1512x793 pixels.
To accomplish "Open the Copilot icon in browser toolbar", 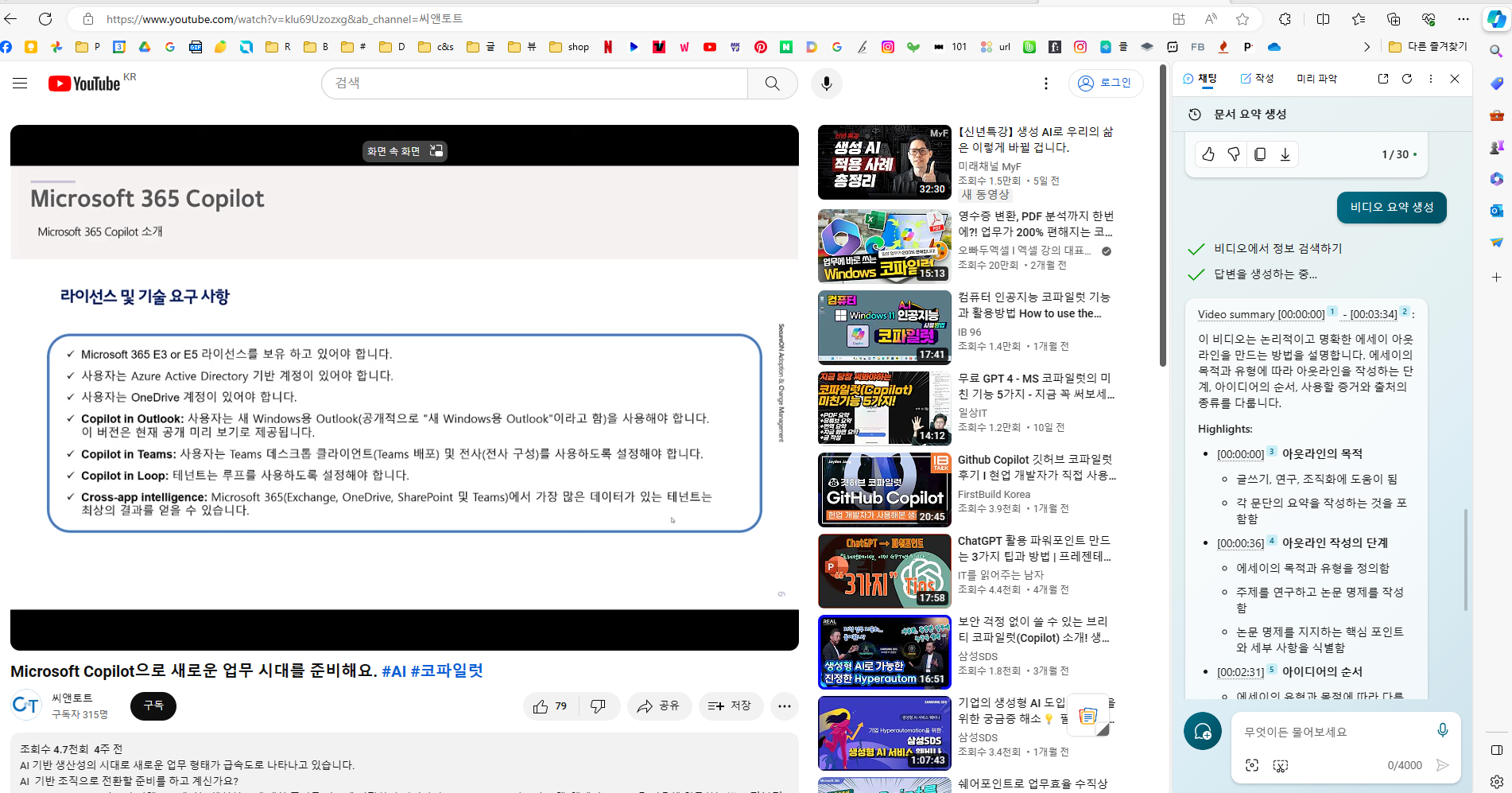I will pos(1497,19).
